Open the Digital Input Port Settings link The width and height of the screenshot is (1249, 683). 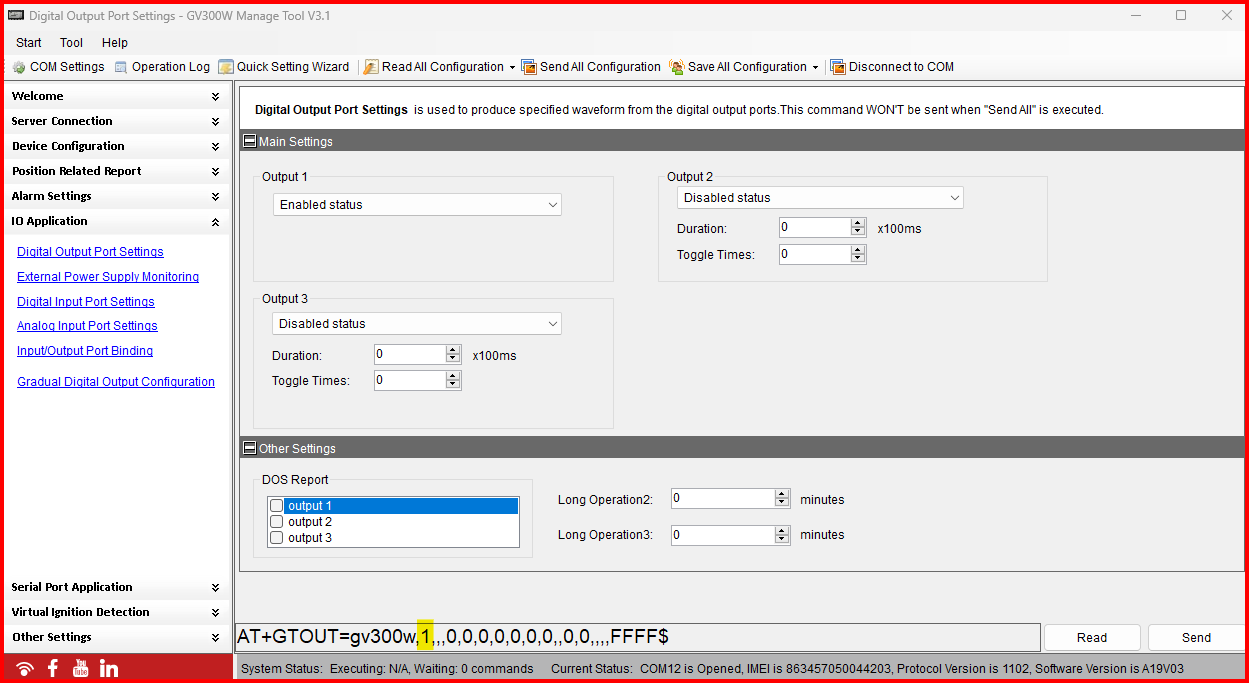[86, 302]
